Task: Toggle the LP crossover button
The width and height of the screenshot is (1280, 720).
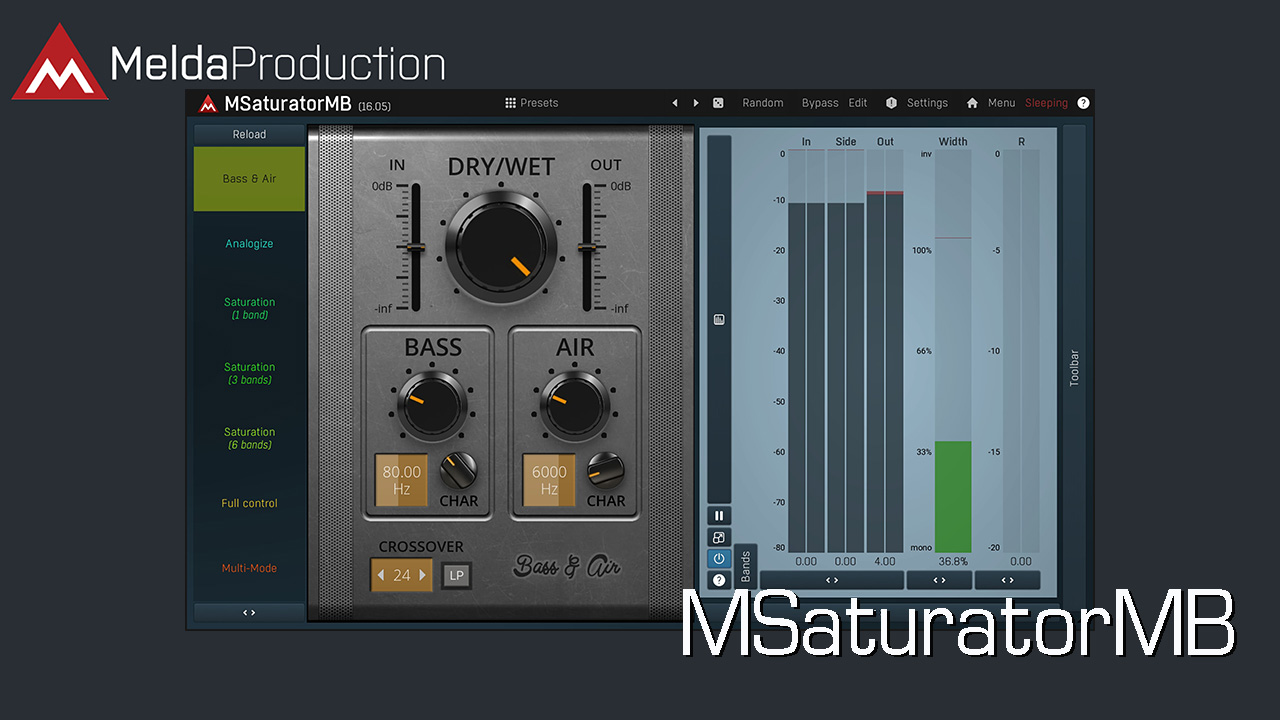Action: [x=457, y=575]
